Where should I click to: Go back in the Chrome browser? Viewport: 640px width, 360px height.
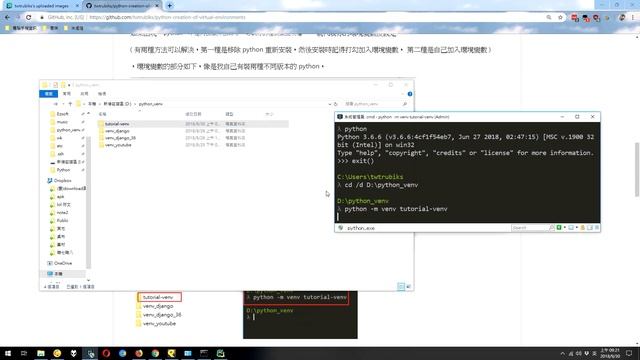pos(7,18)
